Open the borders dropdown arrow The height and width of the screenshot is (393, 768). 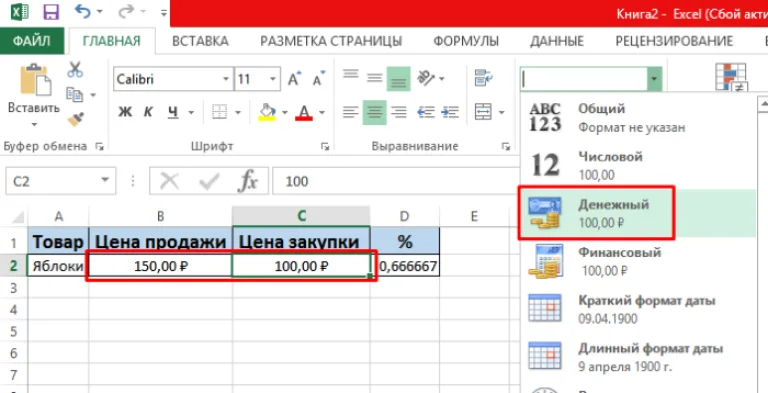click(238, 113)
